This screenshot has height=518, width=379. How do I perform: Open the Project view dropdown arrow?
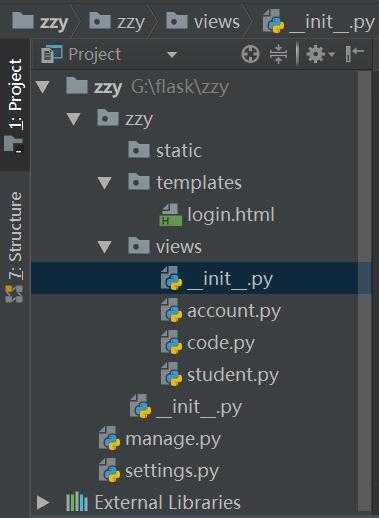172,54
